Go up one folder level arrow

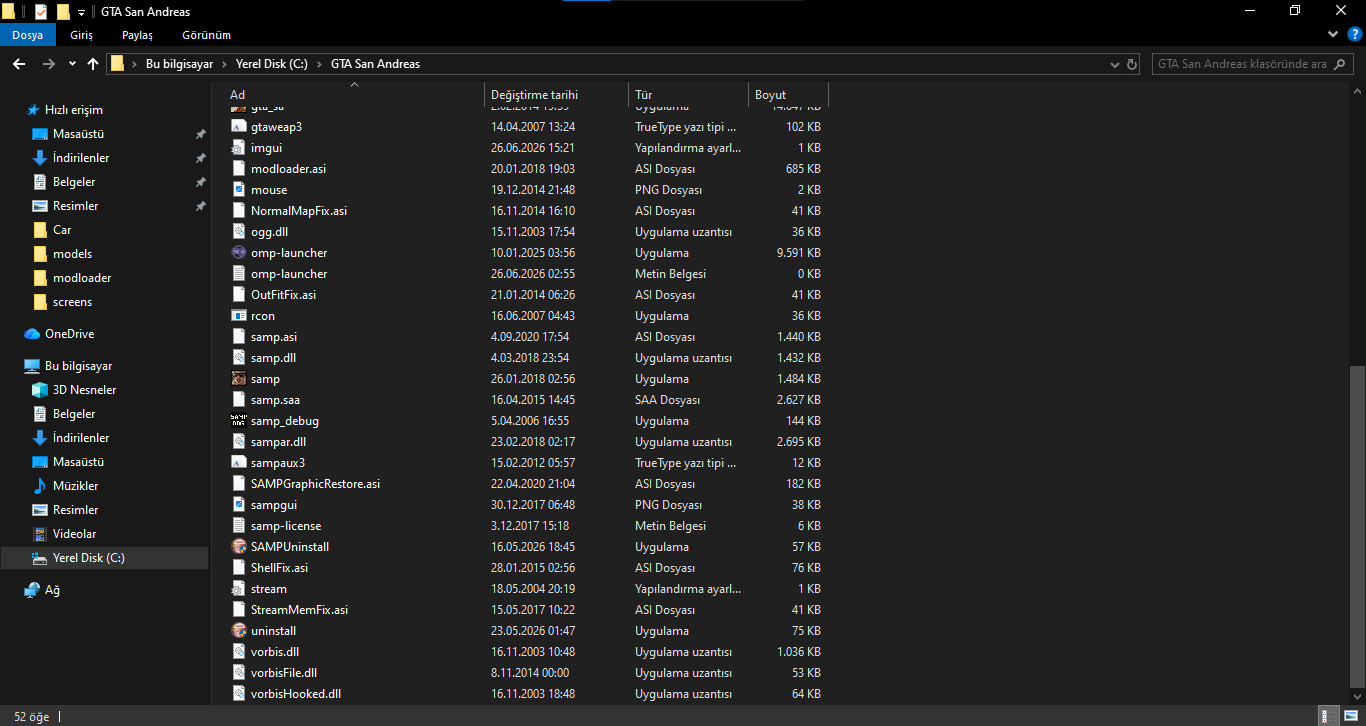pos(93,64)
